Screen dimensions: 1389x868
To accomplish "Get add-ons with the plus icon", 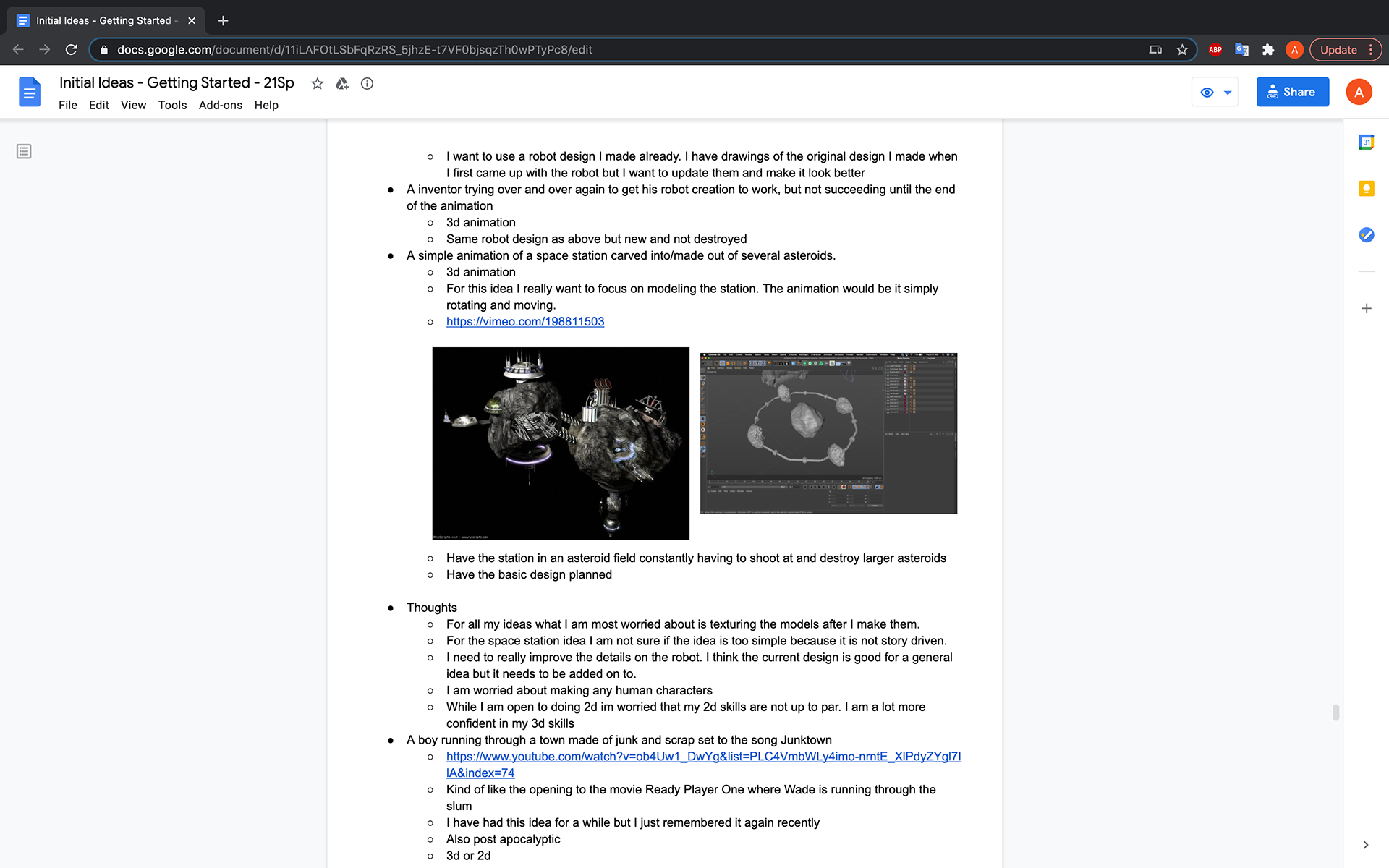I will click(1366, 308).
